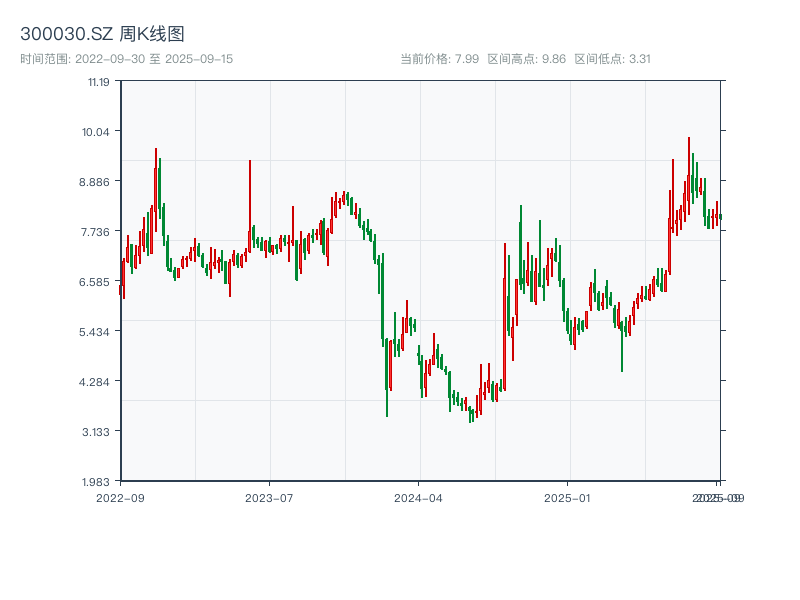The image size is (800, 600).
Task: Click the y-axis value 3.133
Action: pos(95,432)
